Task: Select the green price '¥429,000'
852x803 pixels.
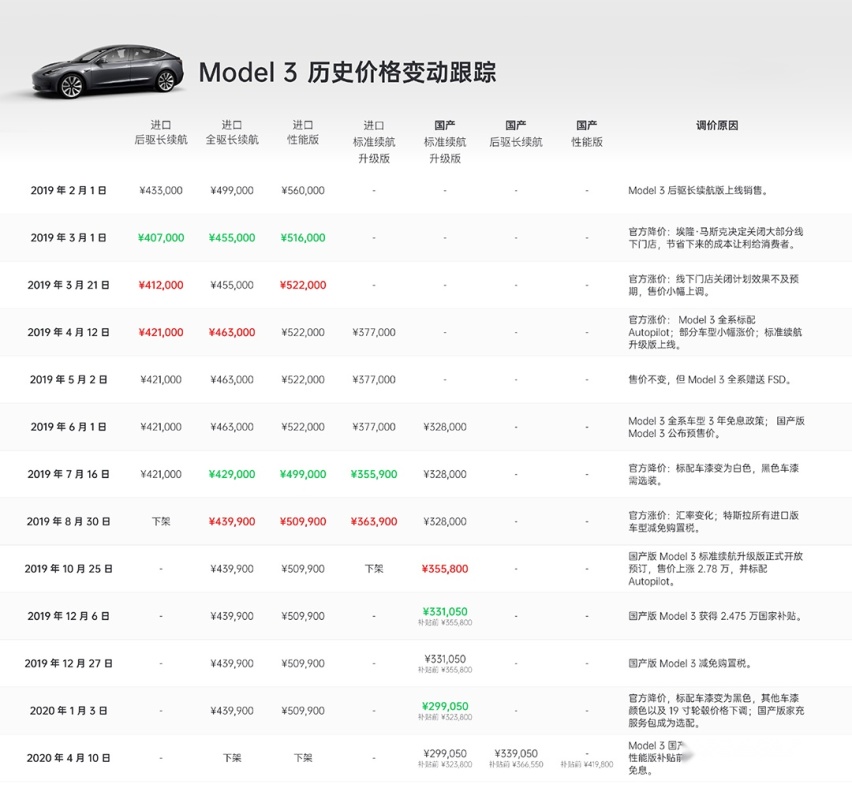Action: point(232,474)
